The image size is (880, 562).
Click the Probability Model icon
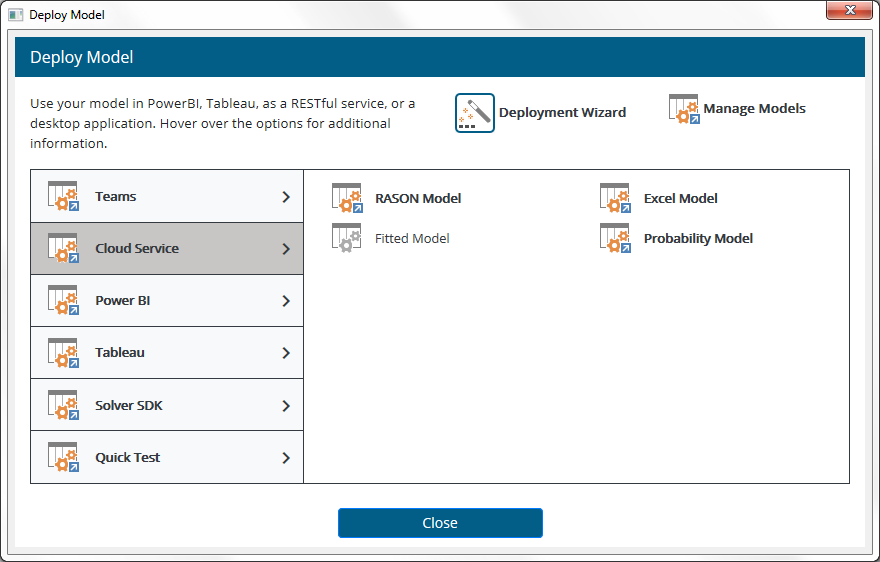(x=615, y=238)
